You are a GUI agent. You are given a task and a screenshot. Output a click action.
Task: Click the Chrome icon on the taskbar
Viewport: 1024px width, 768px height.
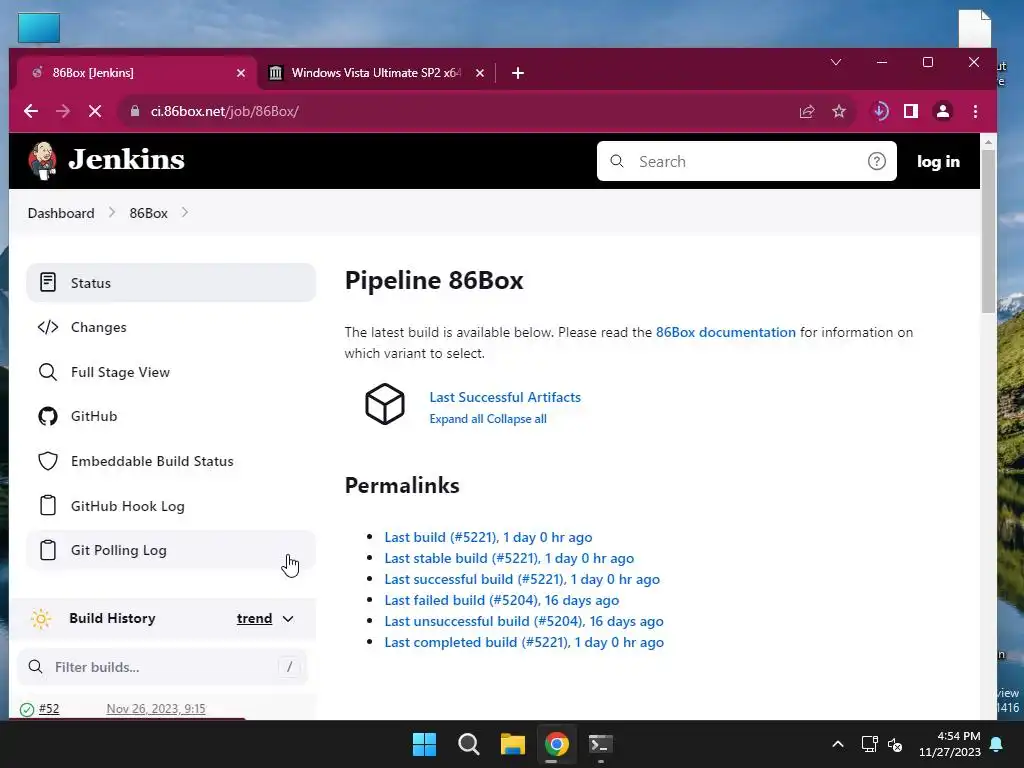[556, 744]
